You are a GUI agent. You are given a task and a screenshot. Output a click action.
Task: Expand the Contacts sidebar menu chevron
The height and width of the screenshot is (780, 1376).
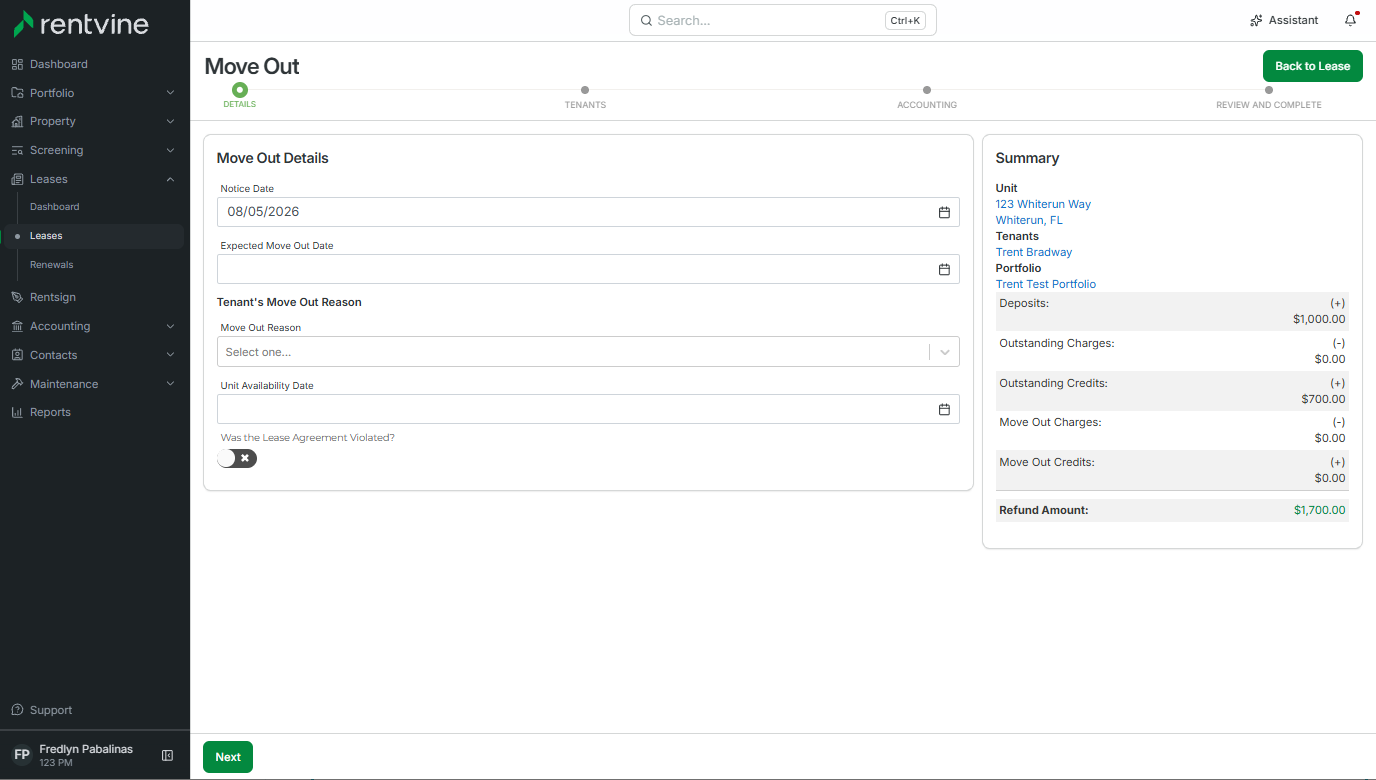click(170, 355)
